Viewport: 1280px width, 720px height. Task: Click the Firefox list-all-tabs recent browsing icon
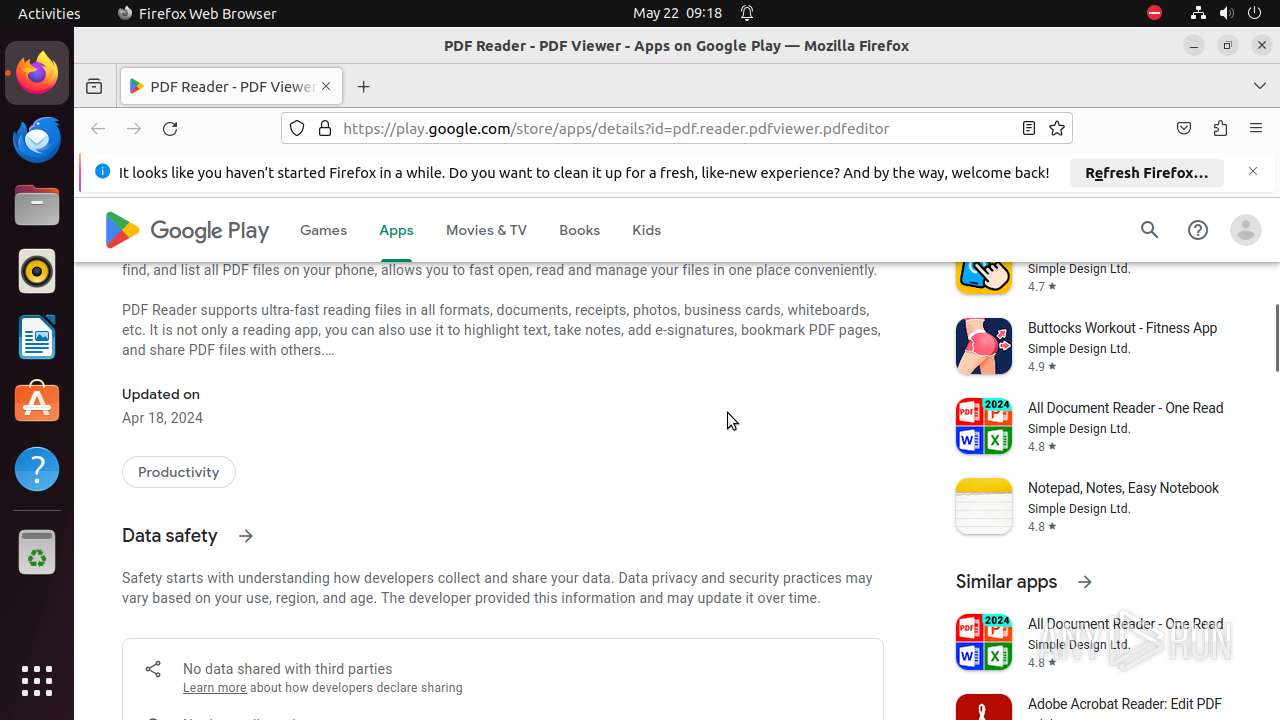click(94, 87)
